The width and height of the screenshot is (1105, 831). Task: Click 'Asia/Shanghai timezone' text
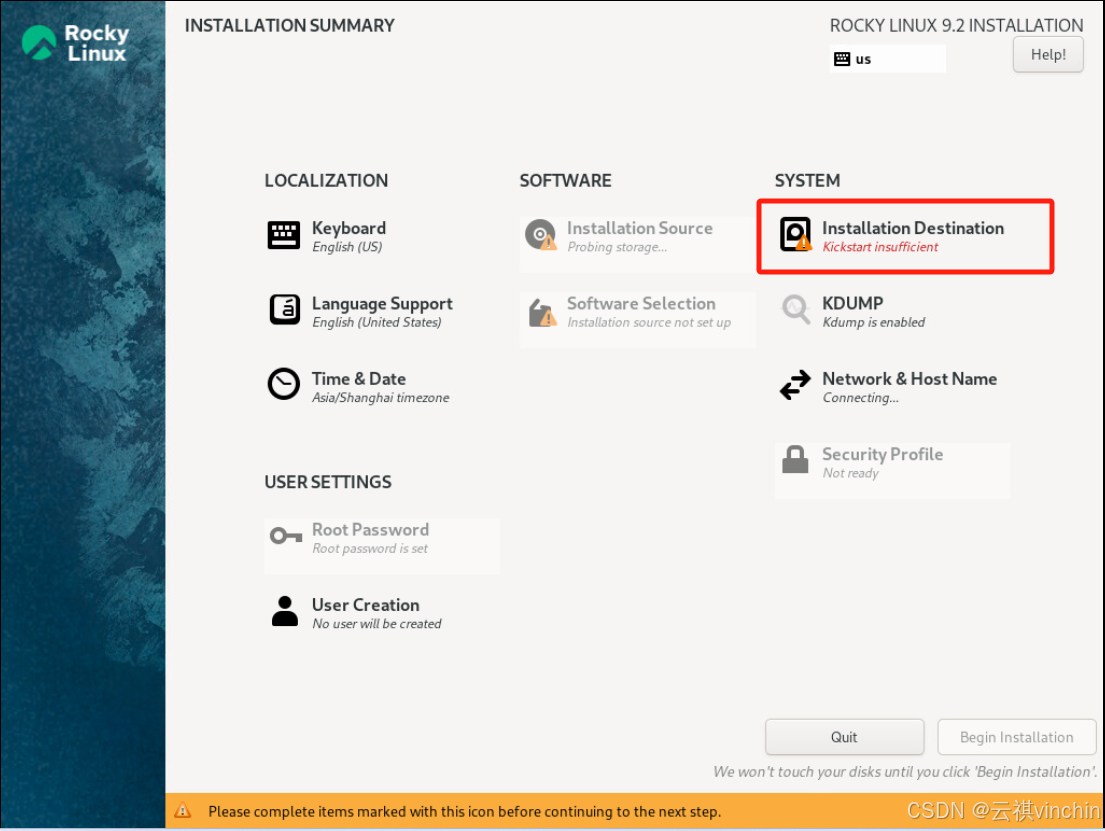click(x=381, y=398)
